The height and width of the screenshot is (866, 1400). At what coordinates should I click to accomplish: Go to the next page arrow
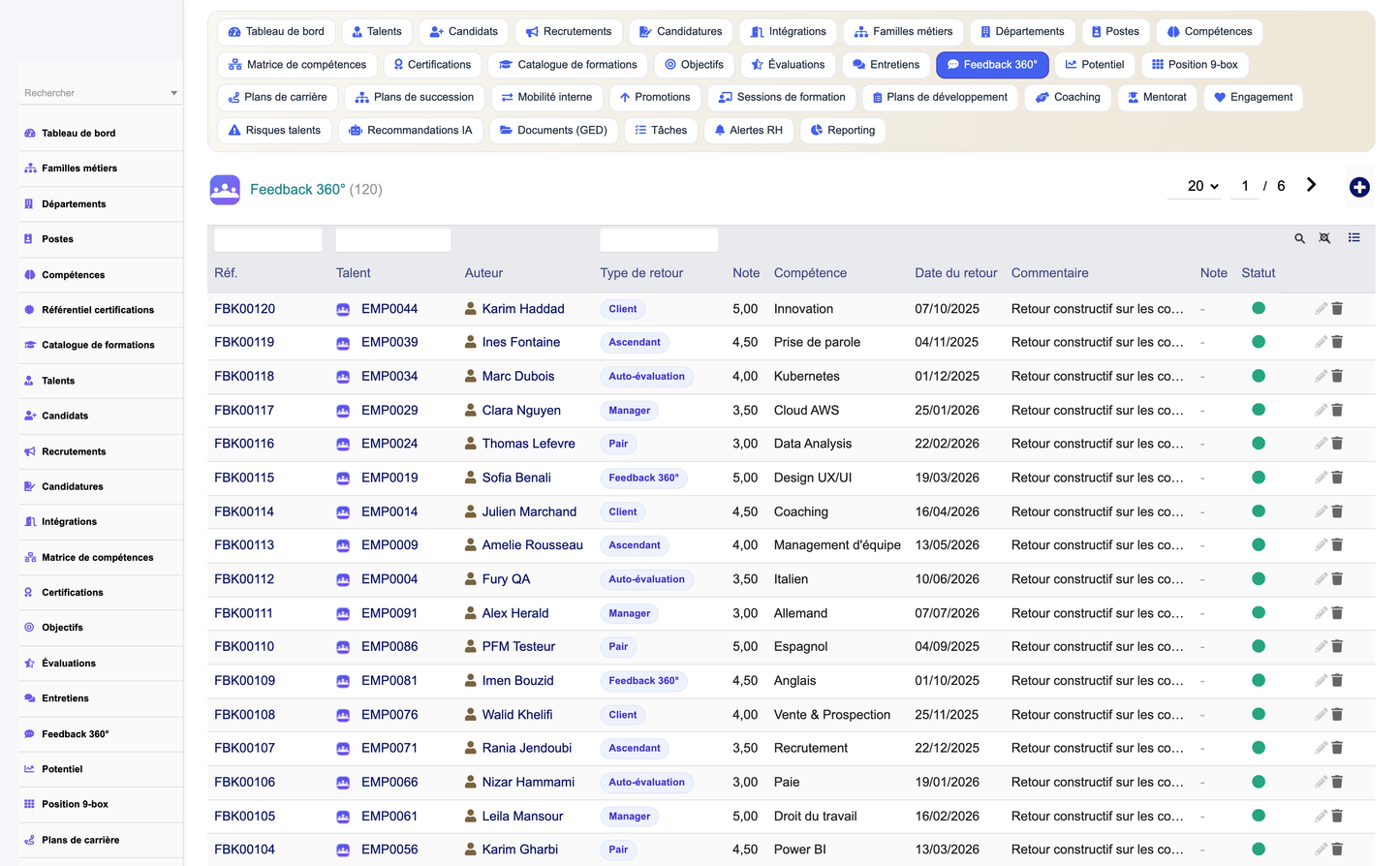(1311, 185)
